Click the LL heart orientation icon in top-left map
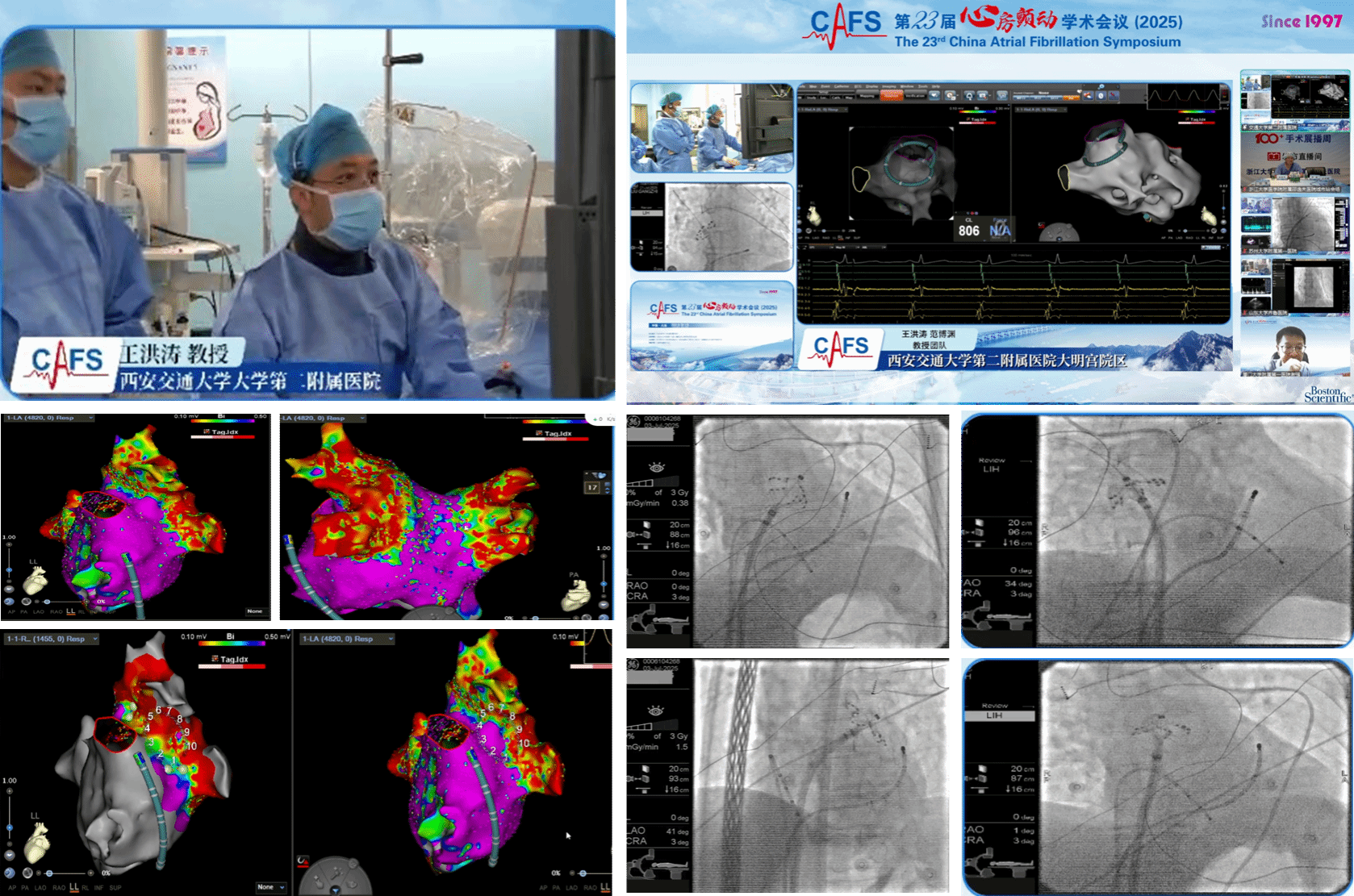1354x896 pixels. (35, 579)
